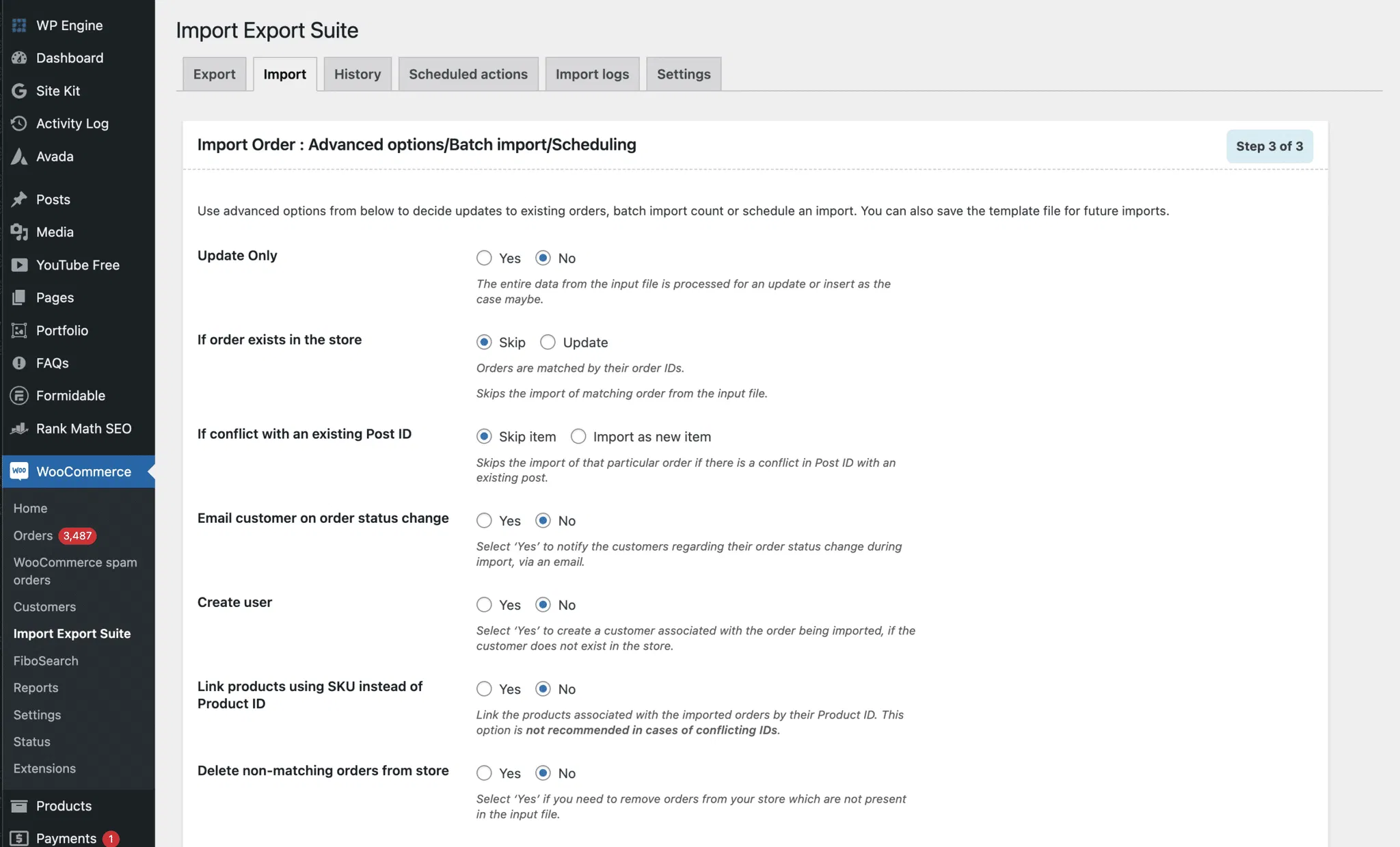Viewport: 1400px width, 847px height.
Task: Click the Avada logo icon
Action: tap(19, 157)
